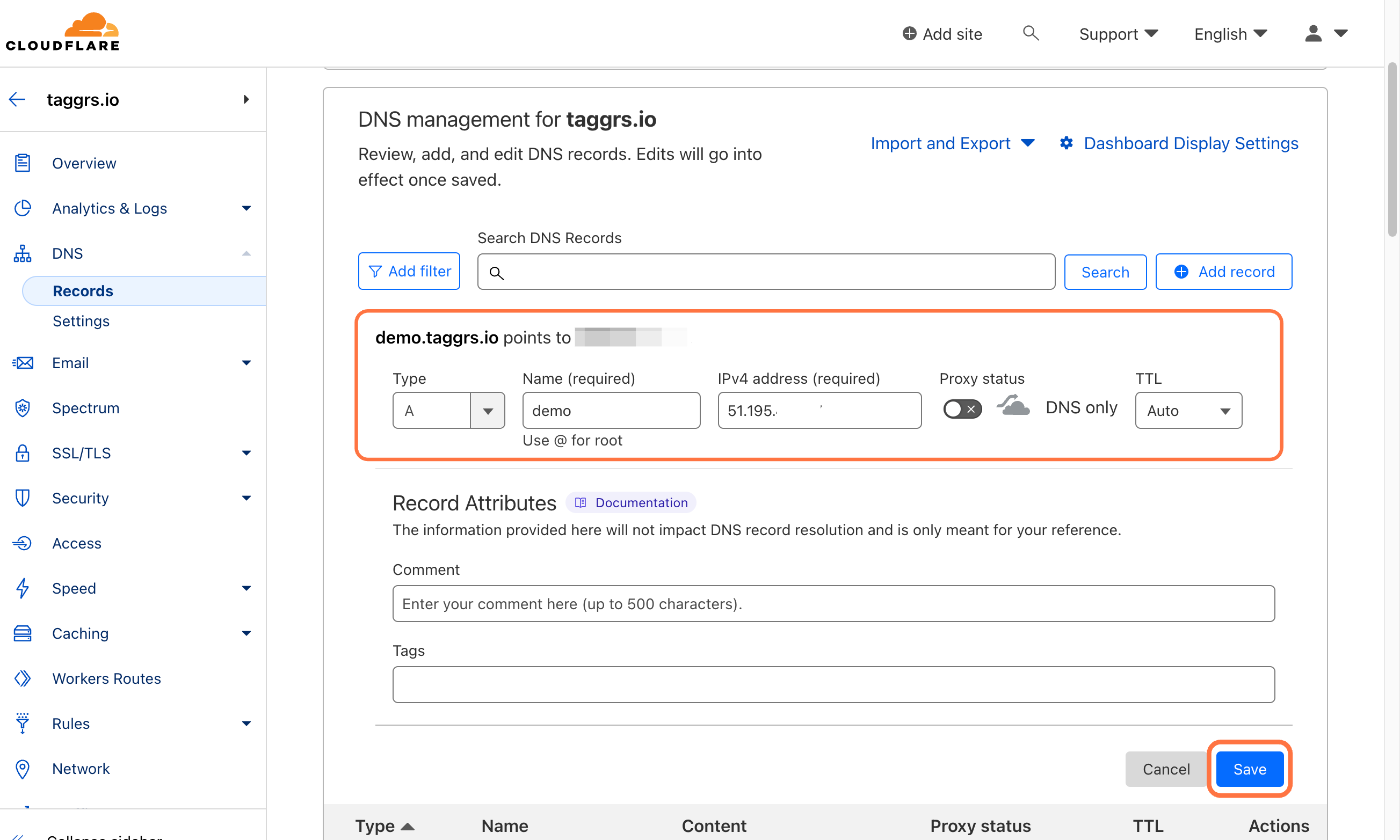Open the account menu caret
1400x840 pixels.
1340,33
